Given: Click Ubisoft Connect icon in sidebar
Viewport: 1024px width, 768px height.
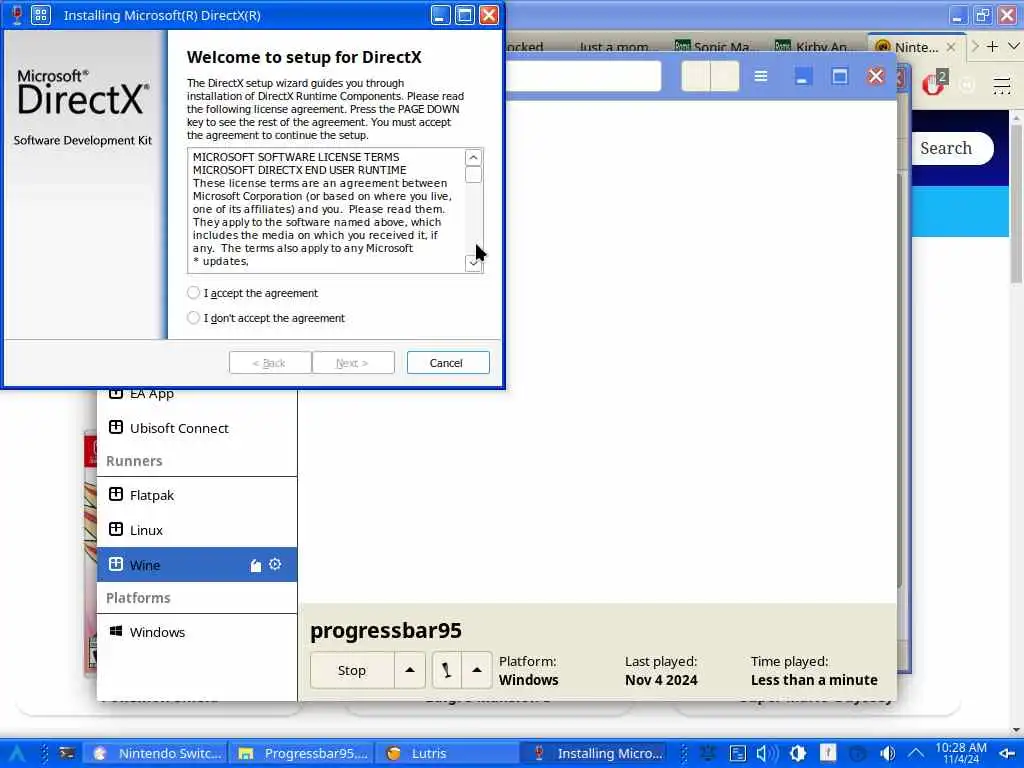Looking at the screenshot, I should pyautogui.click(x=116, y=427).
